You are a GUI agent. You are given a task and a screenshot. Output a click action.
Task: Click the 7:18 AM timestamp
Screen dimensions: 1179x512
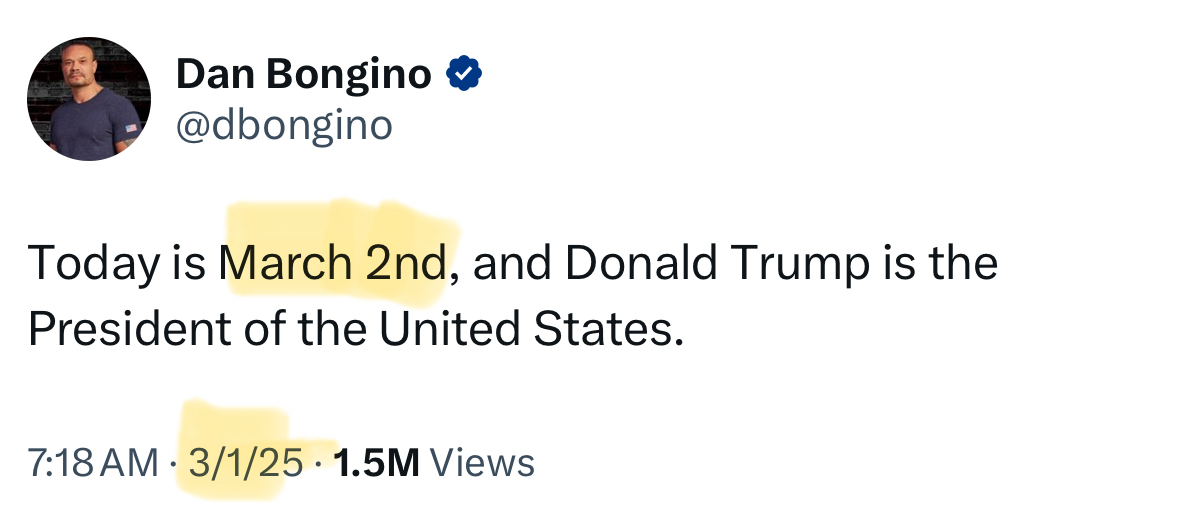tap(93, 463)
